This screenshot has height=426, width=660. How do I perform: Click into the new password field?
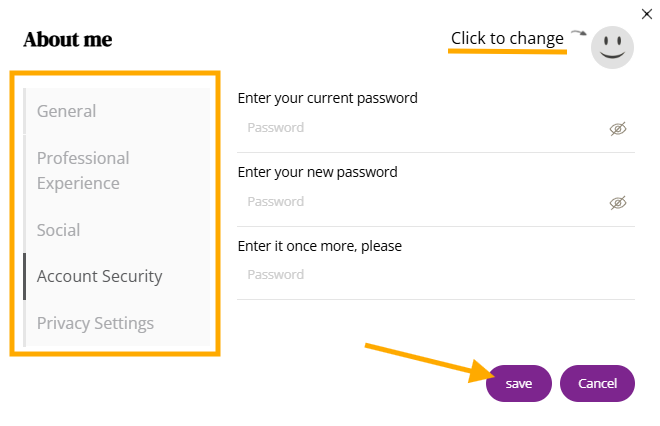(x=420, y=202)
